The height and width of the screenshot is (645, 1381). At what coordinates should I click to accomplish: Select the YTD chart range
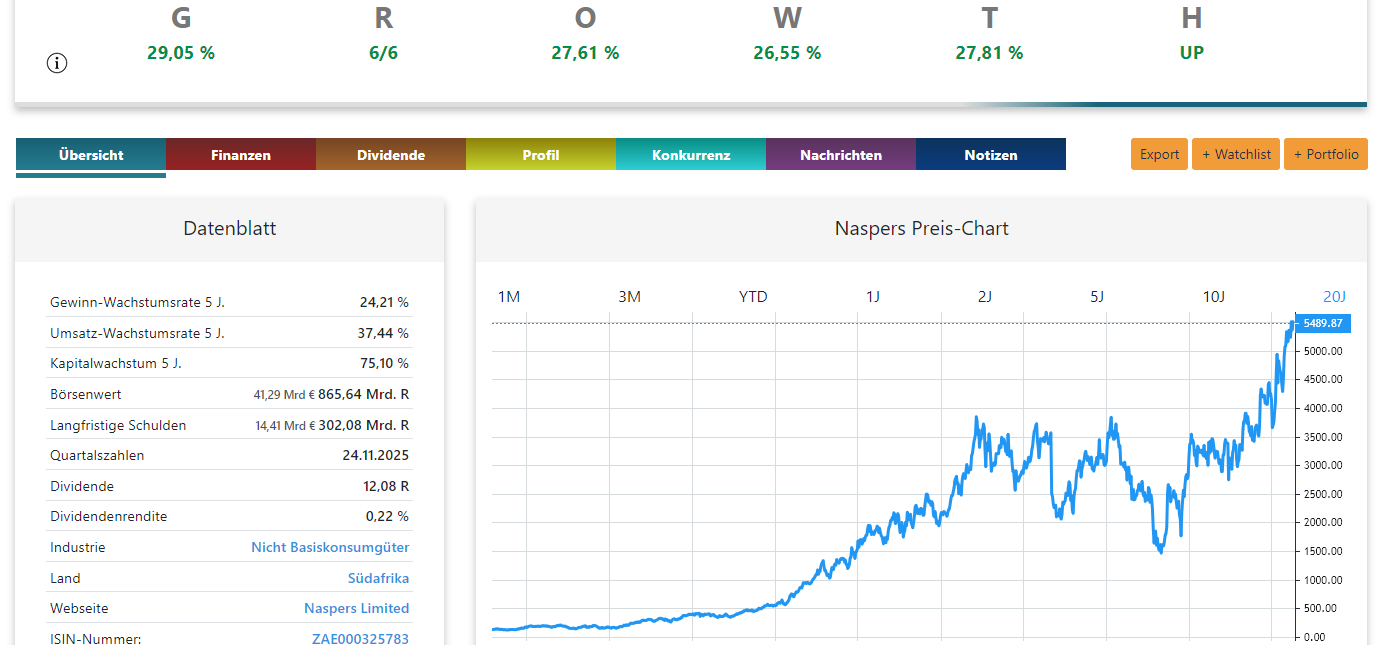coord(753,296)
